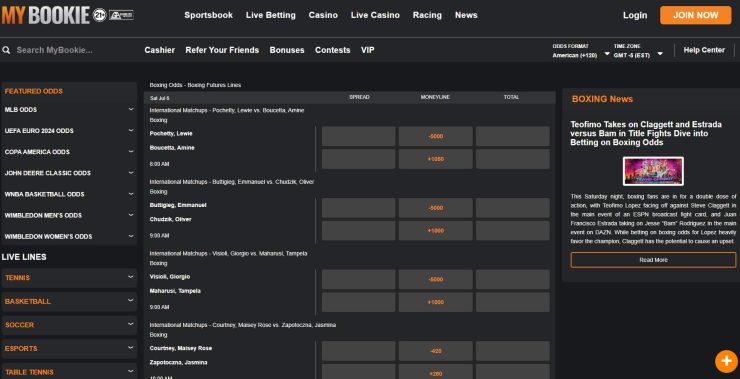Open Contests

333,50
